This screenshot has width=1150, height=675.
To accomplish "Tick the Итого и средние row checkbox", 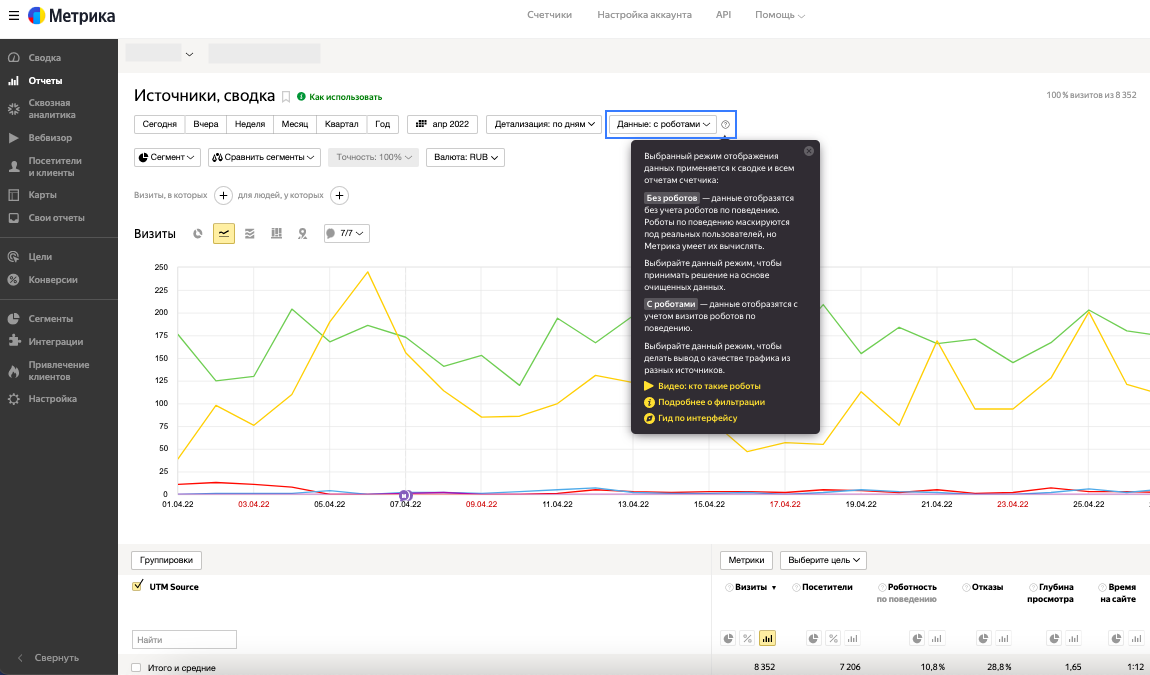I will [137, 667].
